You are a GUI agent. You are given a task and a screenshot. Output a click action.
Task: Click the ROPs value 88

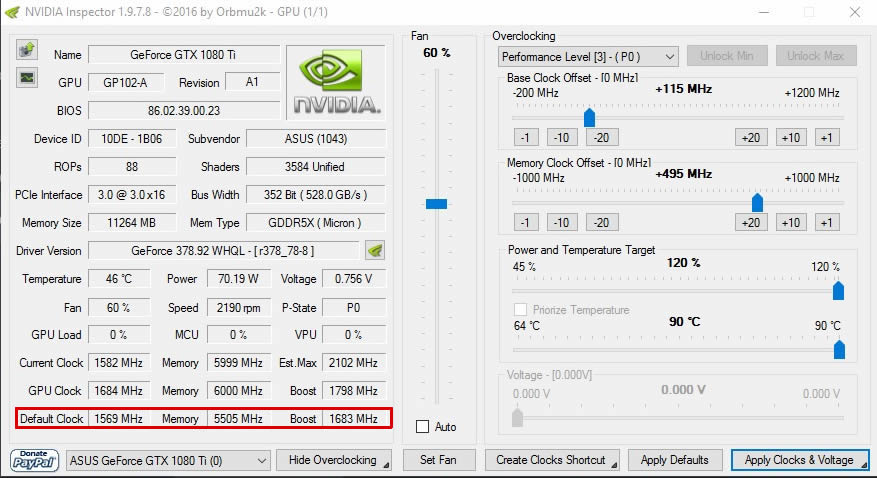[x=132, y=167]
